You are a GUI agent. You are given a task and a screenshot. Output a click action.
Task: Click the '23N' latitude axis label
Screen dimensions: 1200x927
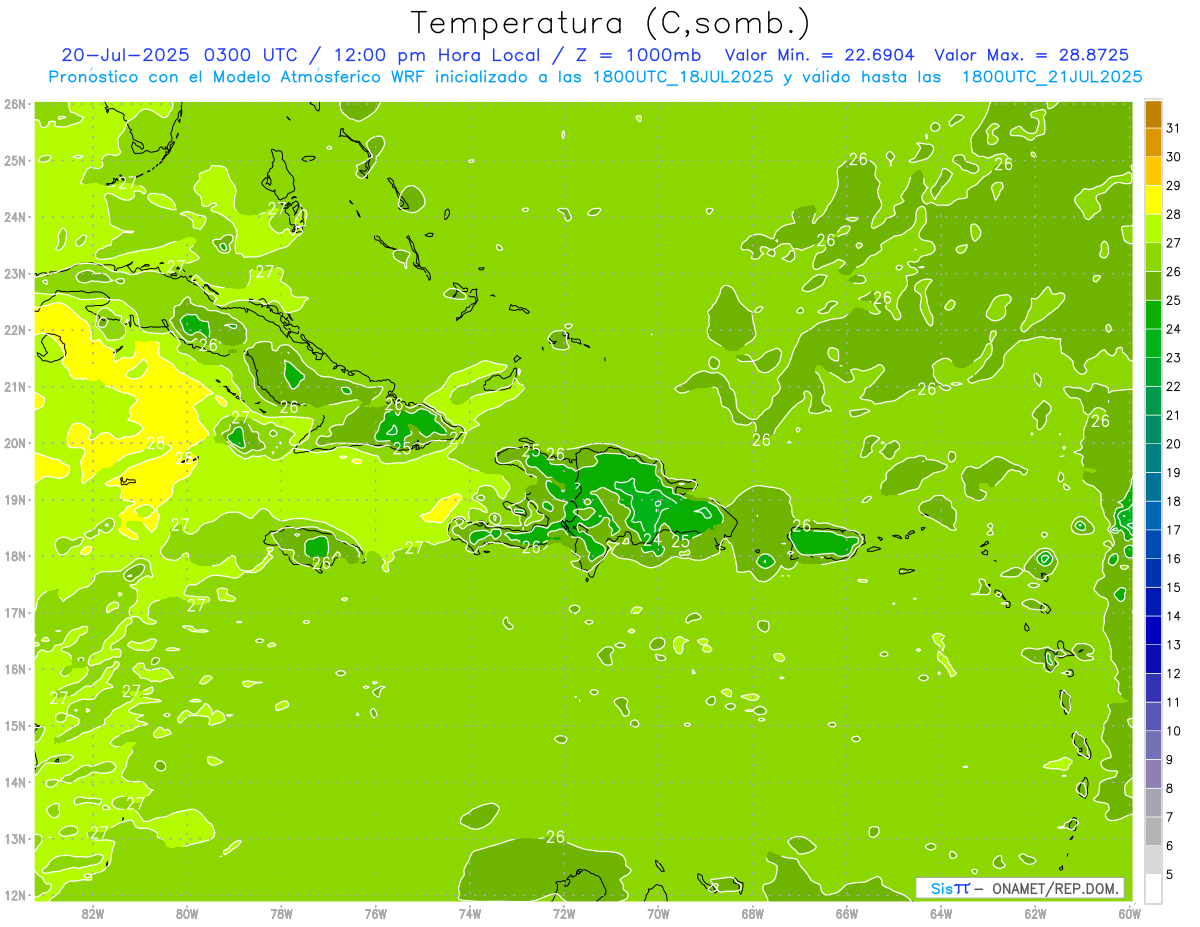coord(15,274)
